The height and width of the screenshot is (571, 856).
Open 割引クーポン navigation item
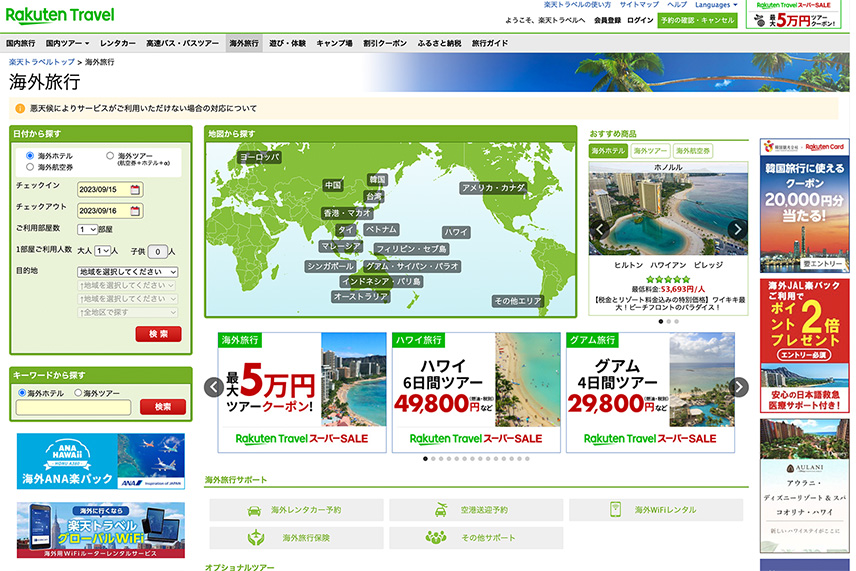[385, 43]
